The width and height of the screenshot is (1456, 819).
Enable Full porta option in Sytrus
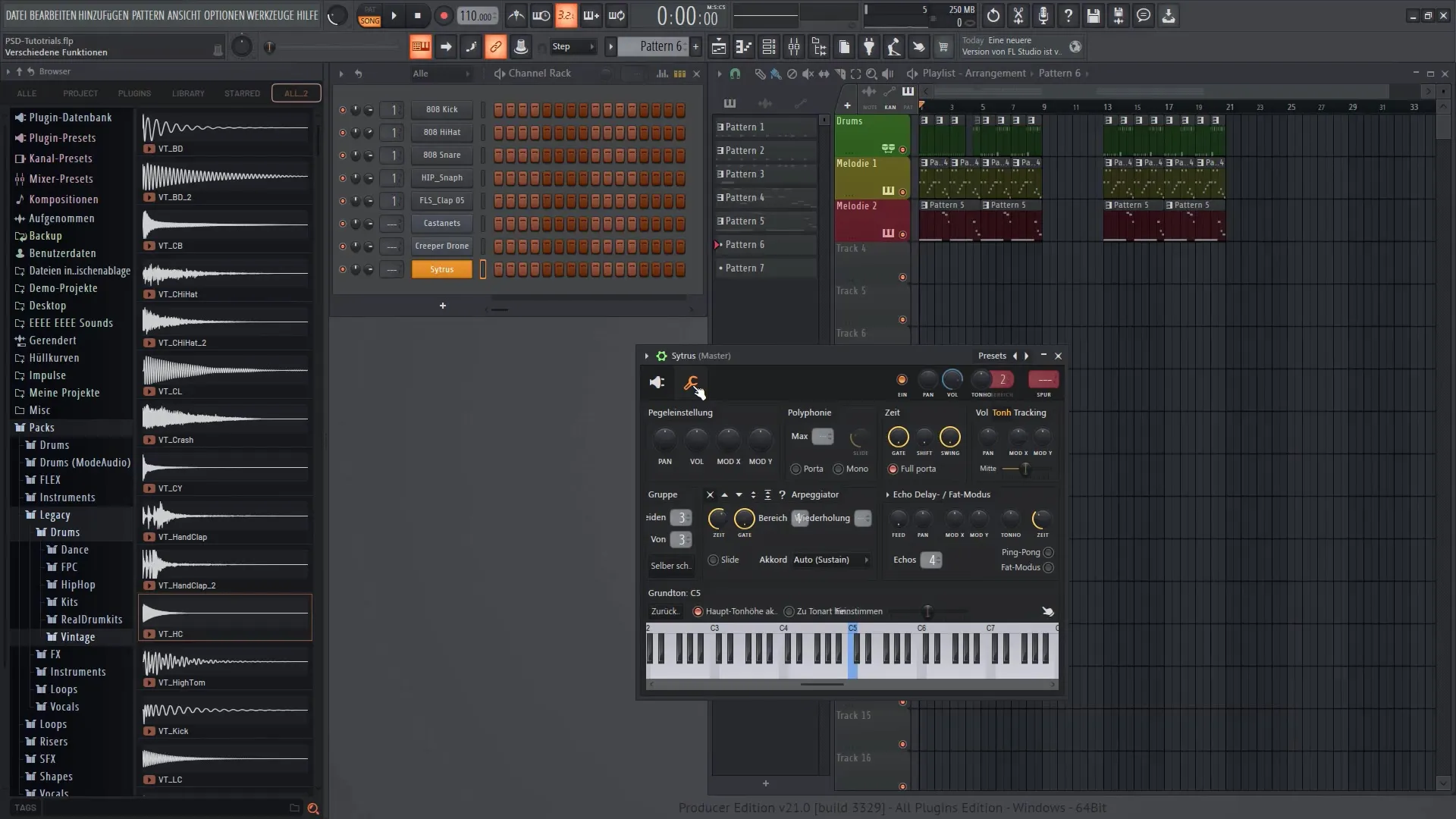pyautogui.click(x=892, y=468)
